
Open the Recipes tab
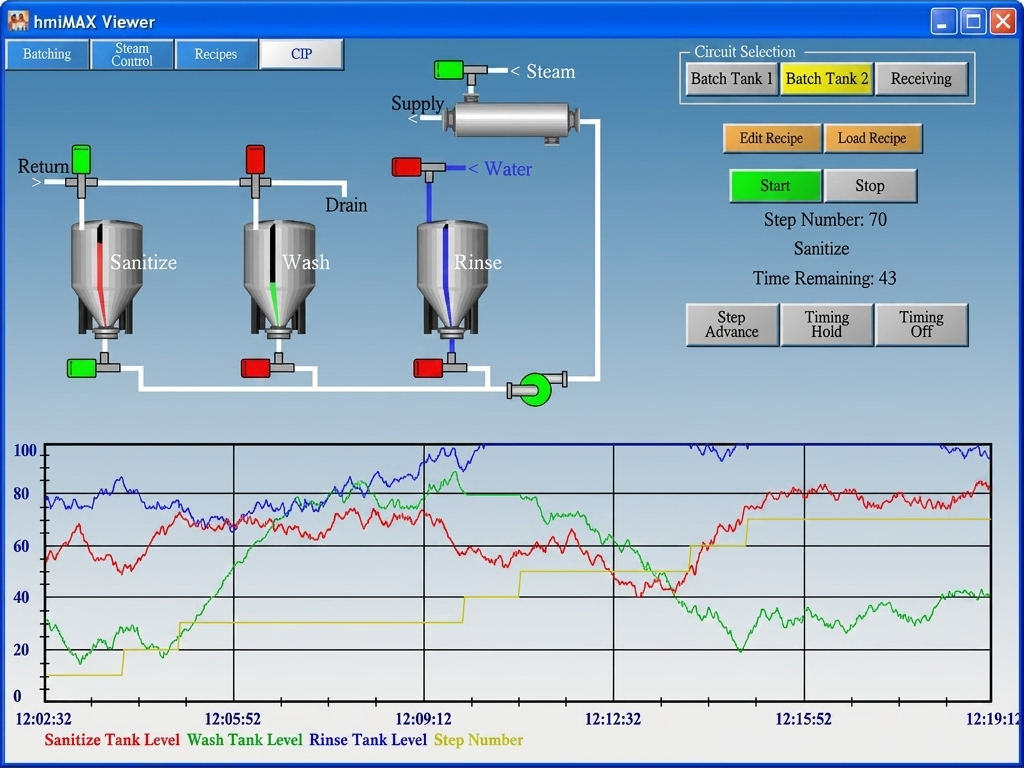pyautogui.click(x=216, y=54)
